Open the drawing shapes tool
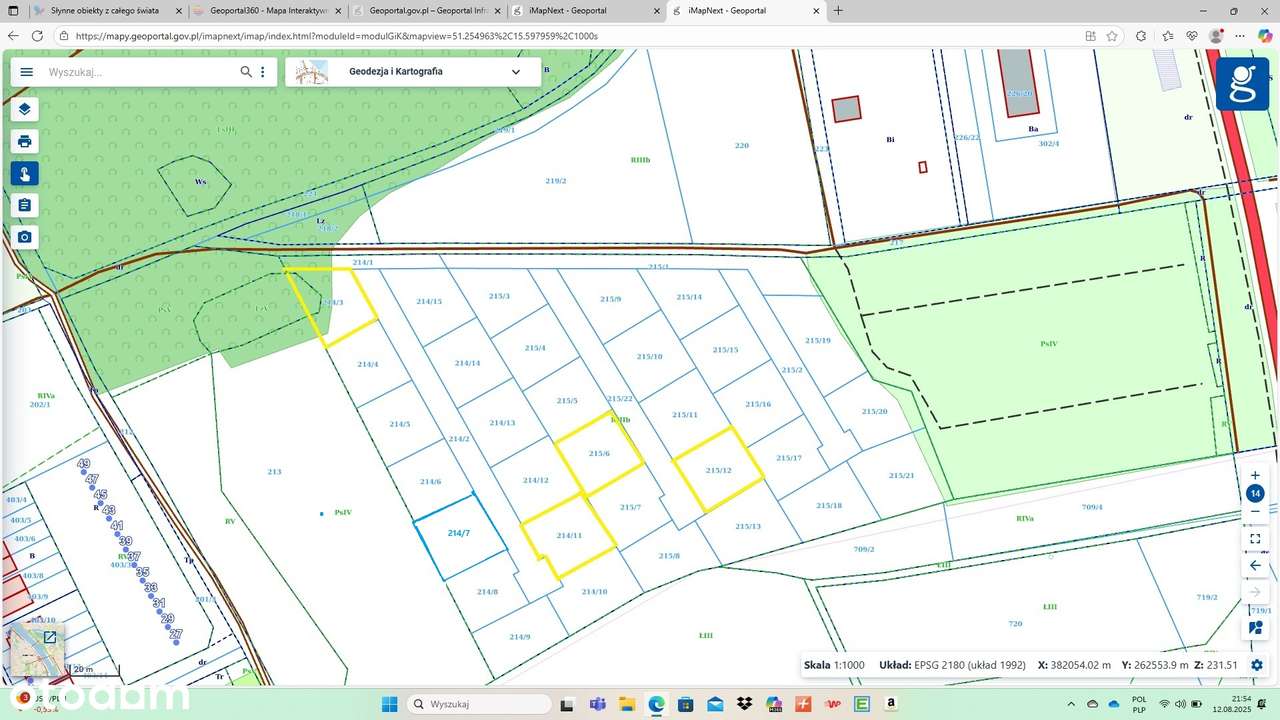This screenshot has width=1280, height=720. (x=1255, y=628)
